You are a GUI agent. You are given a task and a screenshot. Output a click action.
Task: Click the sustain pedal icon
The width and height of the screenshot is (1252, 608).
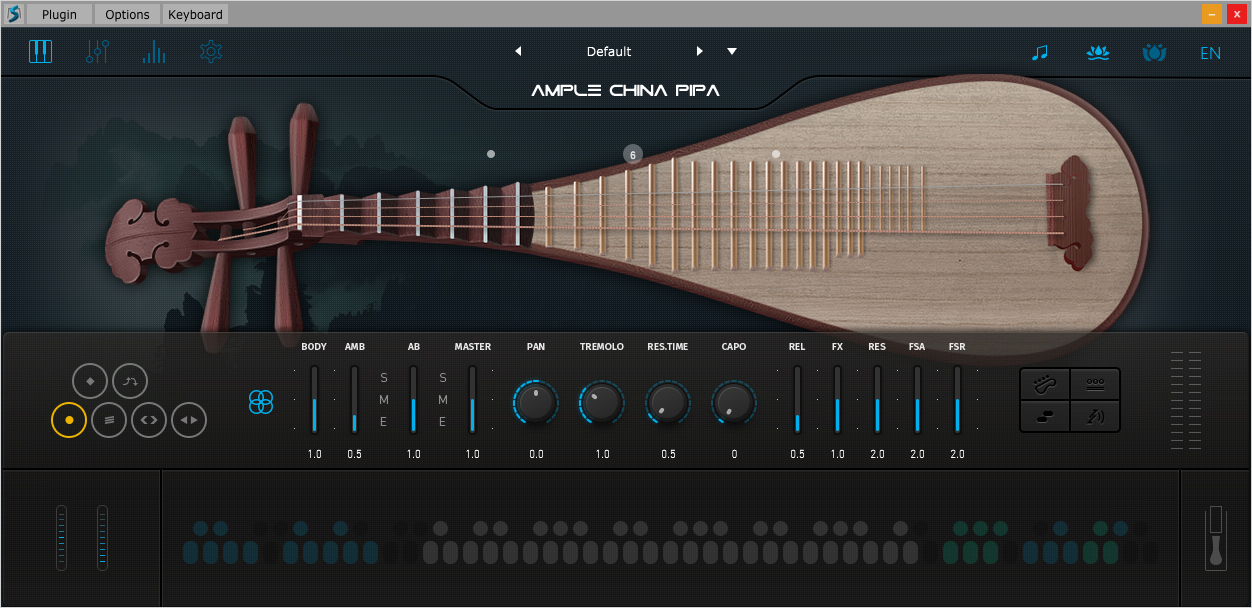click(1216, 537)
